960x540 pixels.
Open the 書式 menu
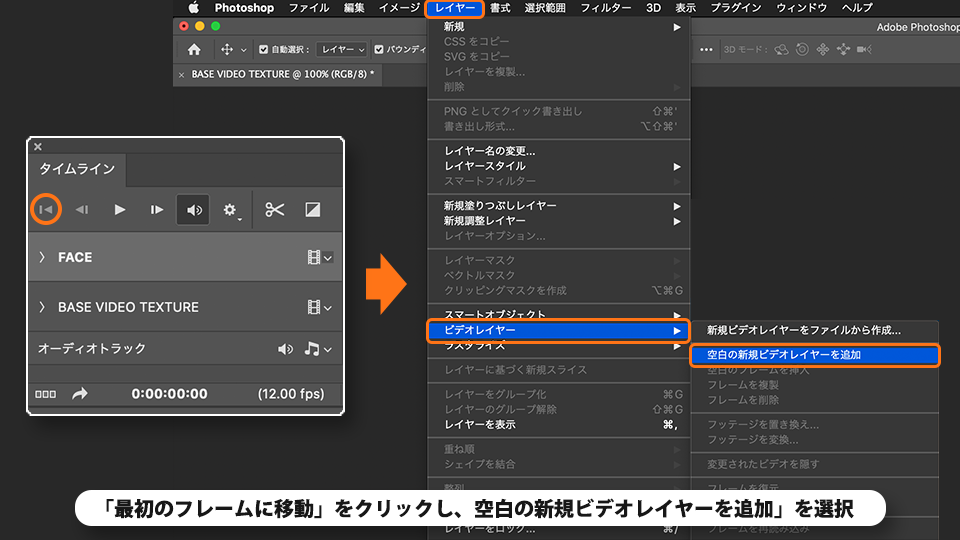coord(500,8)
